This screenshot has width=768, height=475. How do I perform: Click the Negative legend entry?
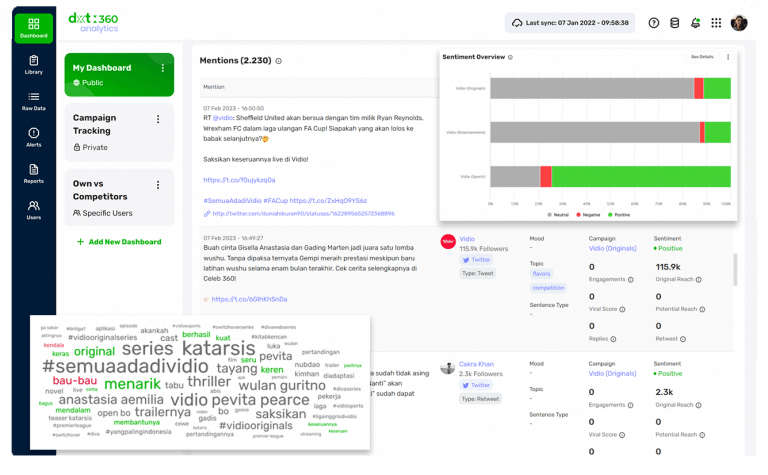pos(588,215)
